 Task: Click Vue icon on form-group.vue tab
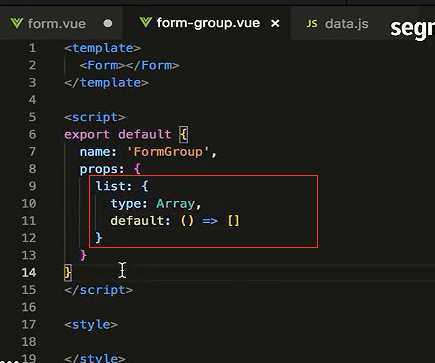146,23
